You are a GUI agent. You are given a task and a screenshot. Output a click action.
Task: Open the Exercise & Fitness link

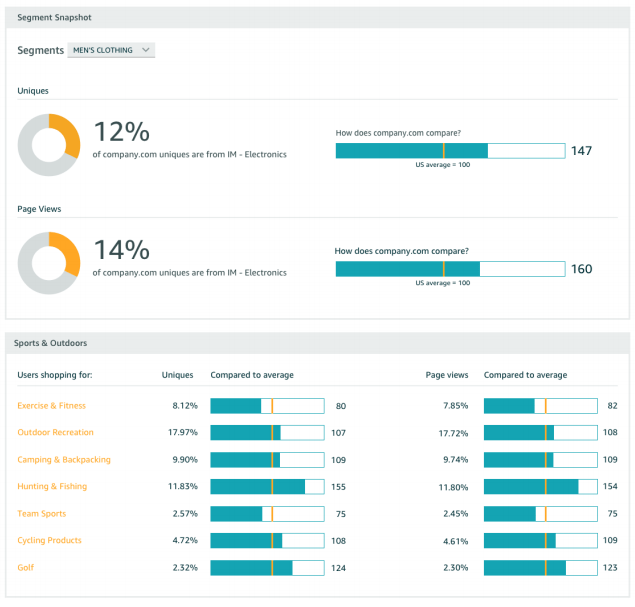[51, 406]
